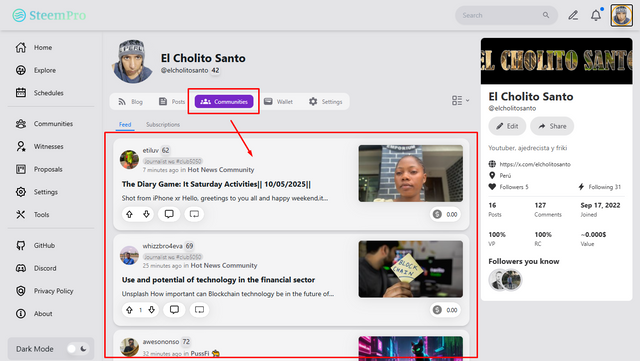
Task: Open etiluv's author profile link
Action: [150, 150]
